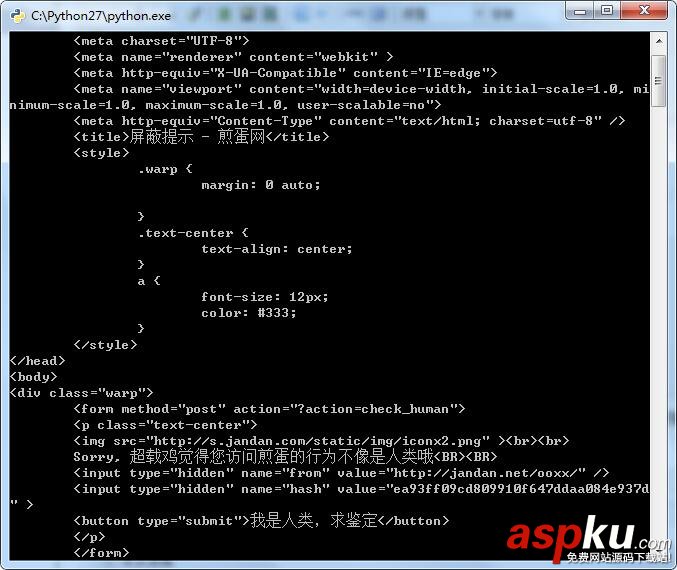Click the "color: #333;" style line
Viewport: 677px width, 570px height.
pyautogui.click(x=249, y=313)
